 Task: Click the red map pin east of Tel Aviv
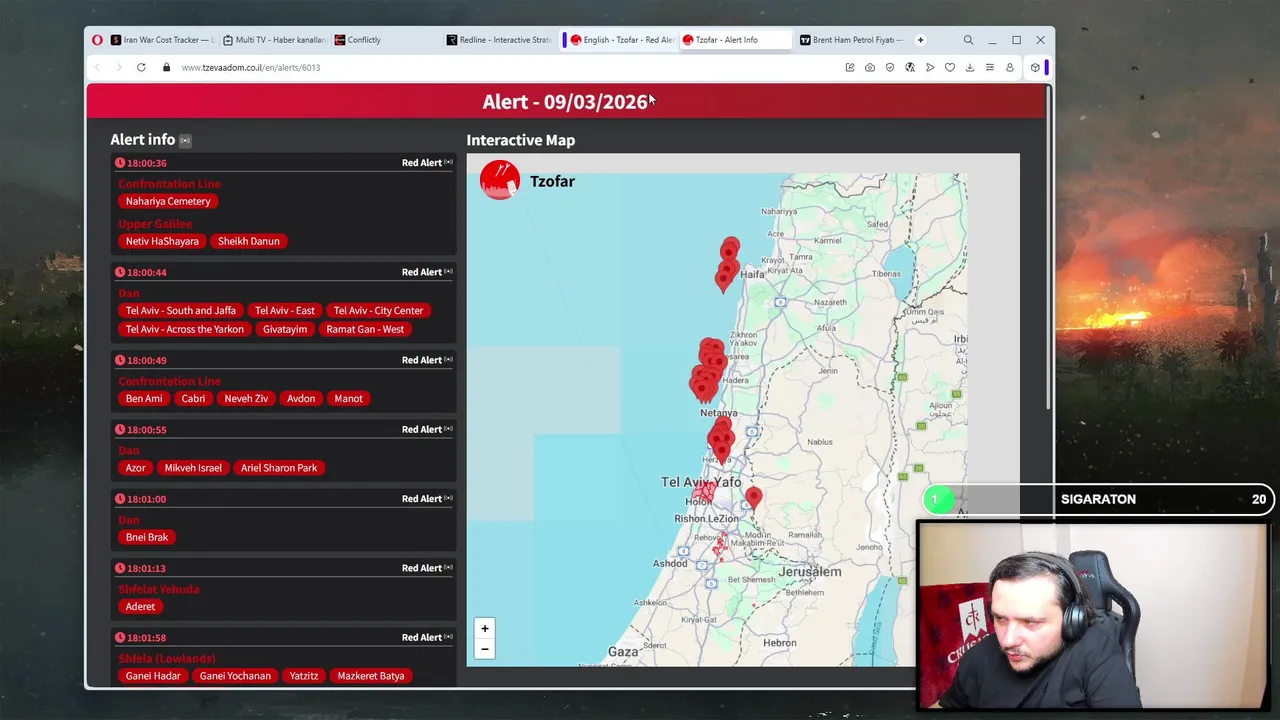[x=753, y=497]
